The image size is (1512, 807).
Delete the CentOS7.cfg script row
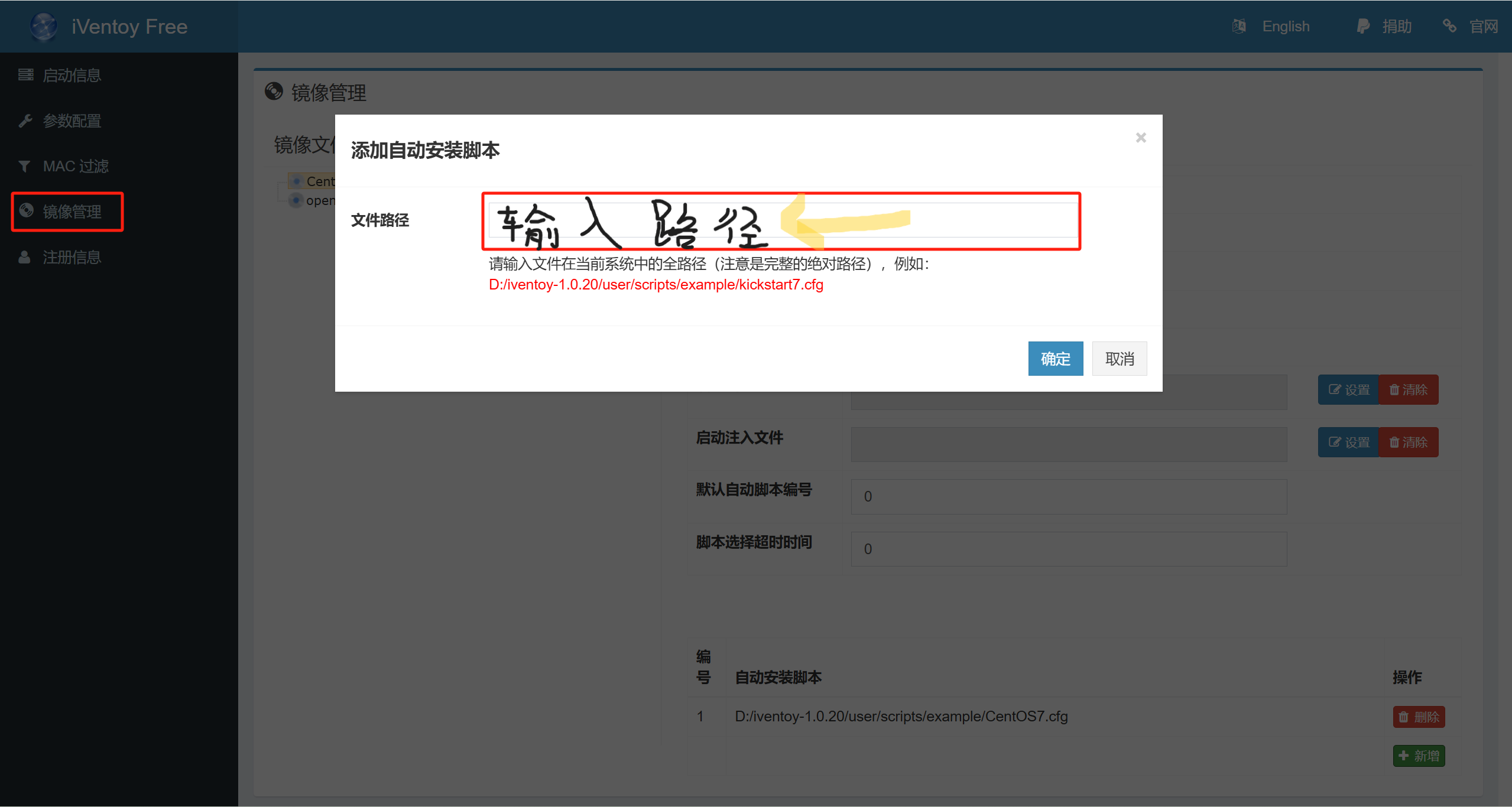point(1418,717)
